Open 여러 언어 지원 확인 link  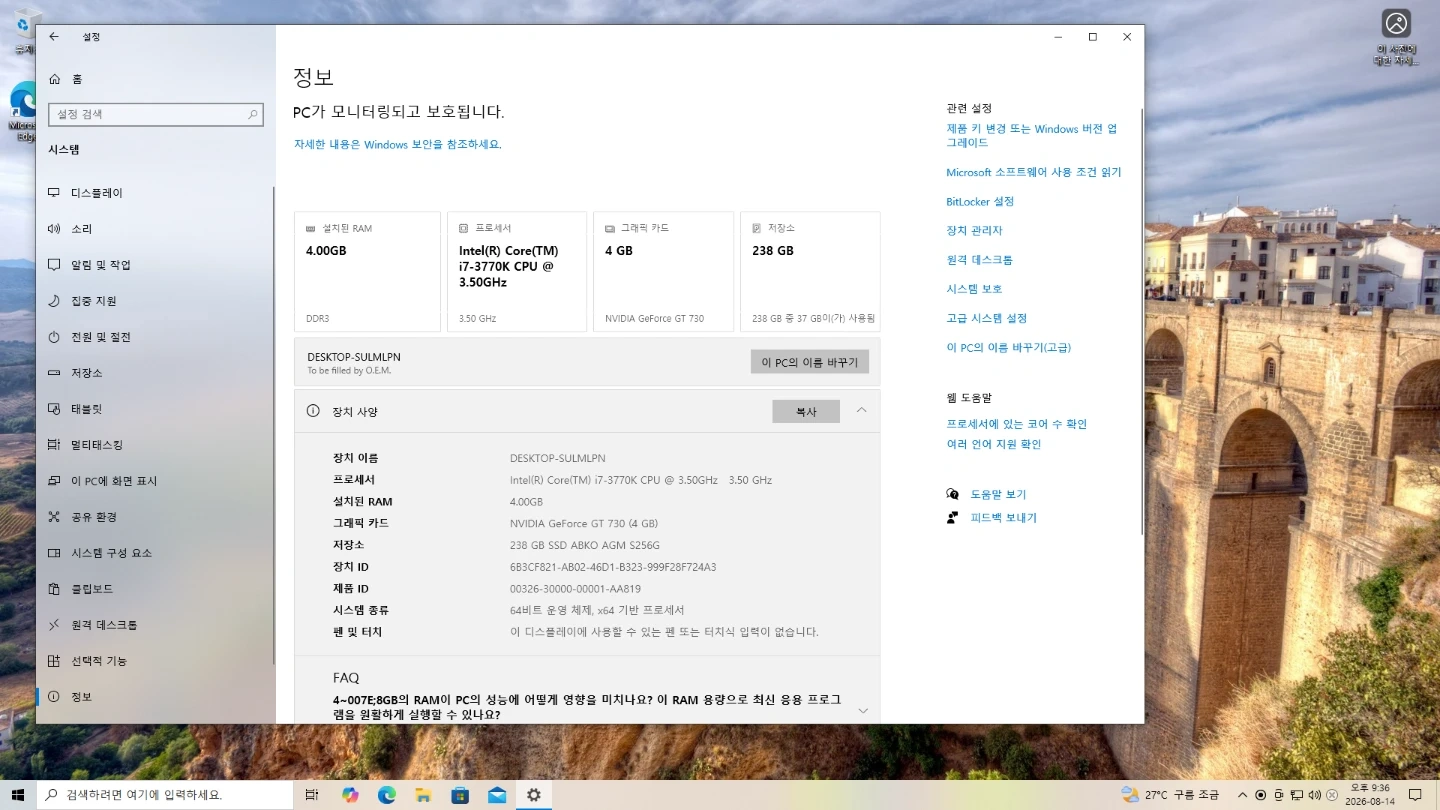pos(994,444)
